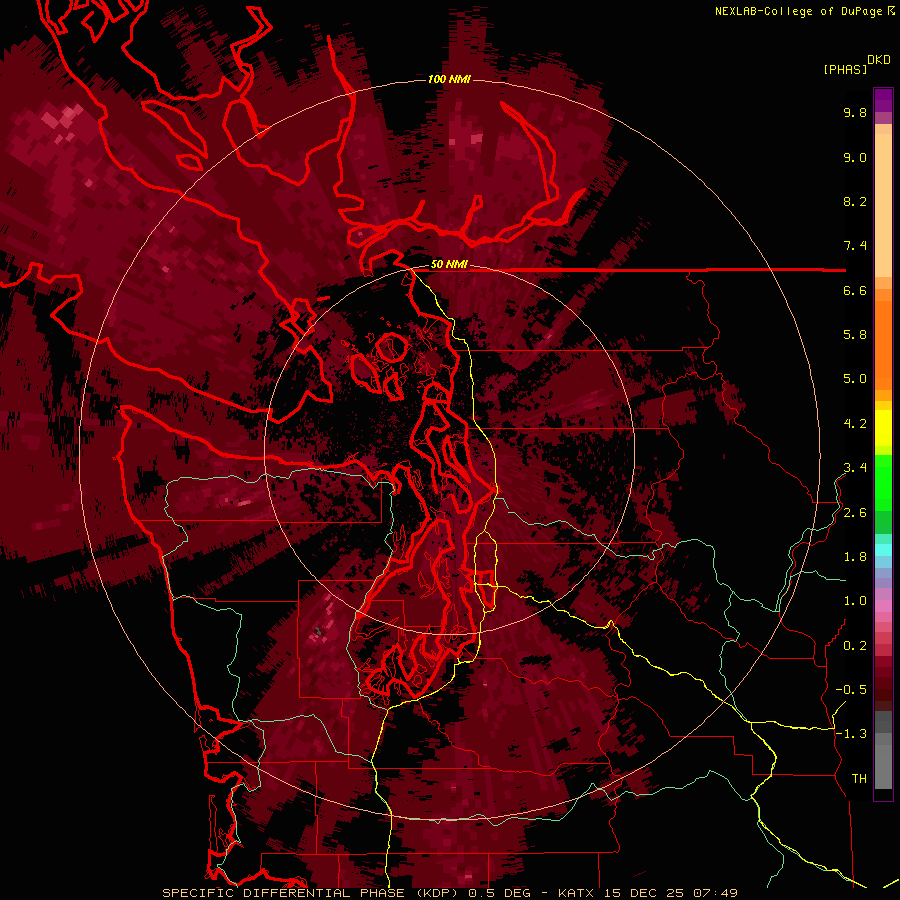Pick the cyan segment of the color bar
900x900 pixels.
click(883, 549)
